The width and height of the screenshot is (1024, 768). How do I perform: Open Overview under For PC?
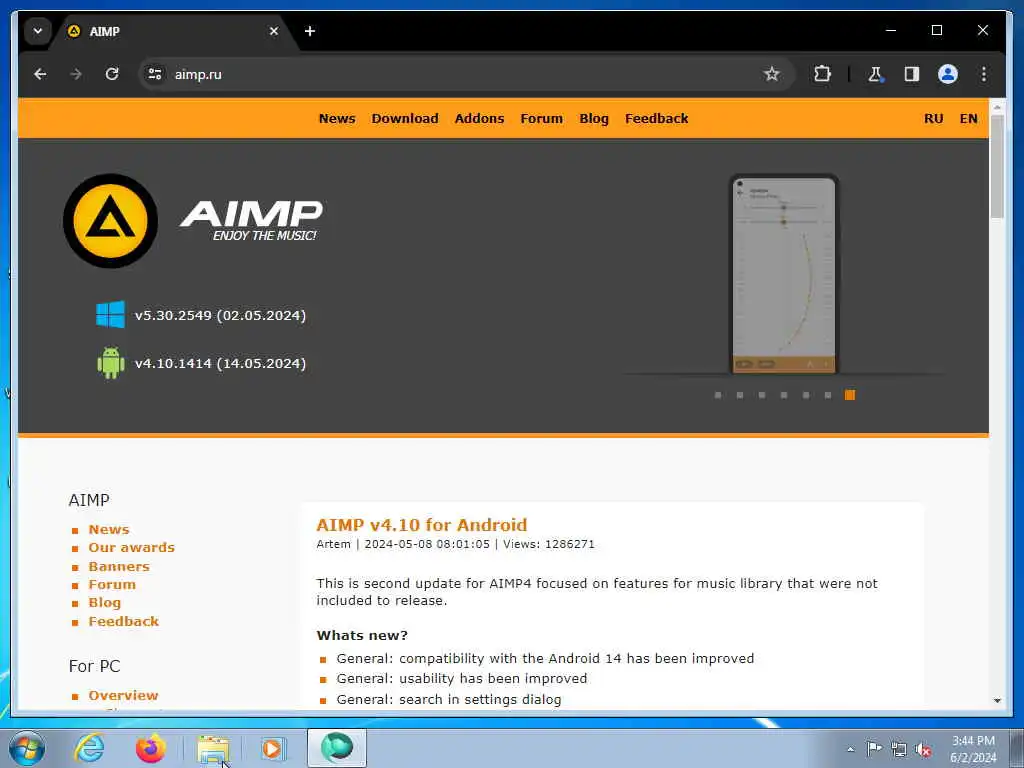(123, 696)
